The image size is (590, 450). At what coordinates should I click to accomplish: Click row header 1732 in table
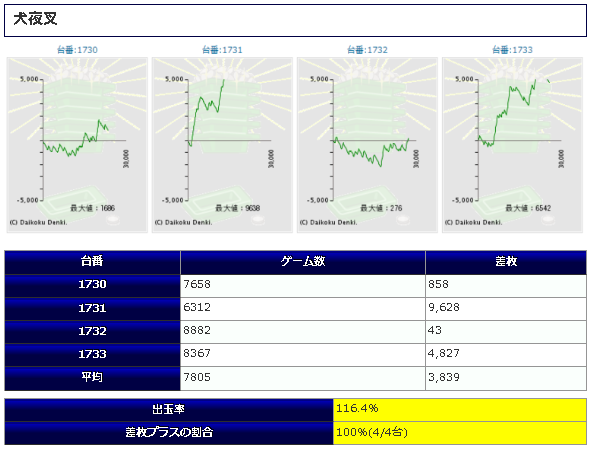tap(92, 332)
